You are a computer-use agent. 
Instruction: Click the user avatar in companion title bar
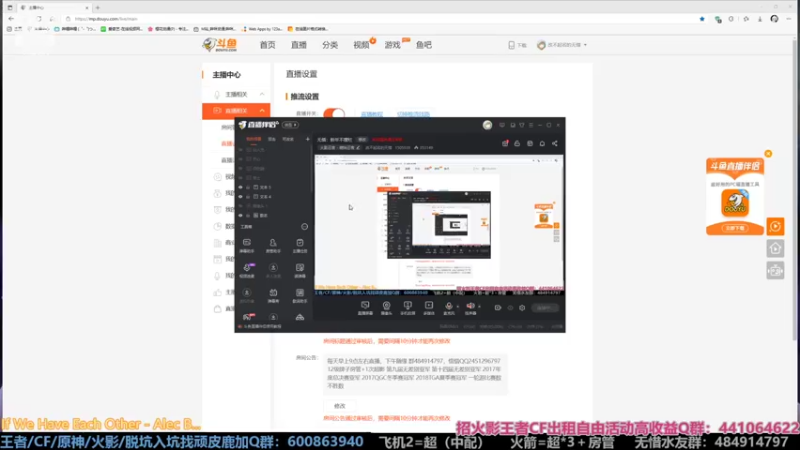pos(487,125)
